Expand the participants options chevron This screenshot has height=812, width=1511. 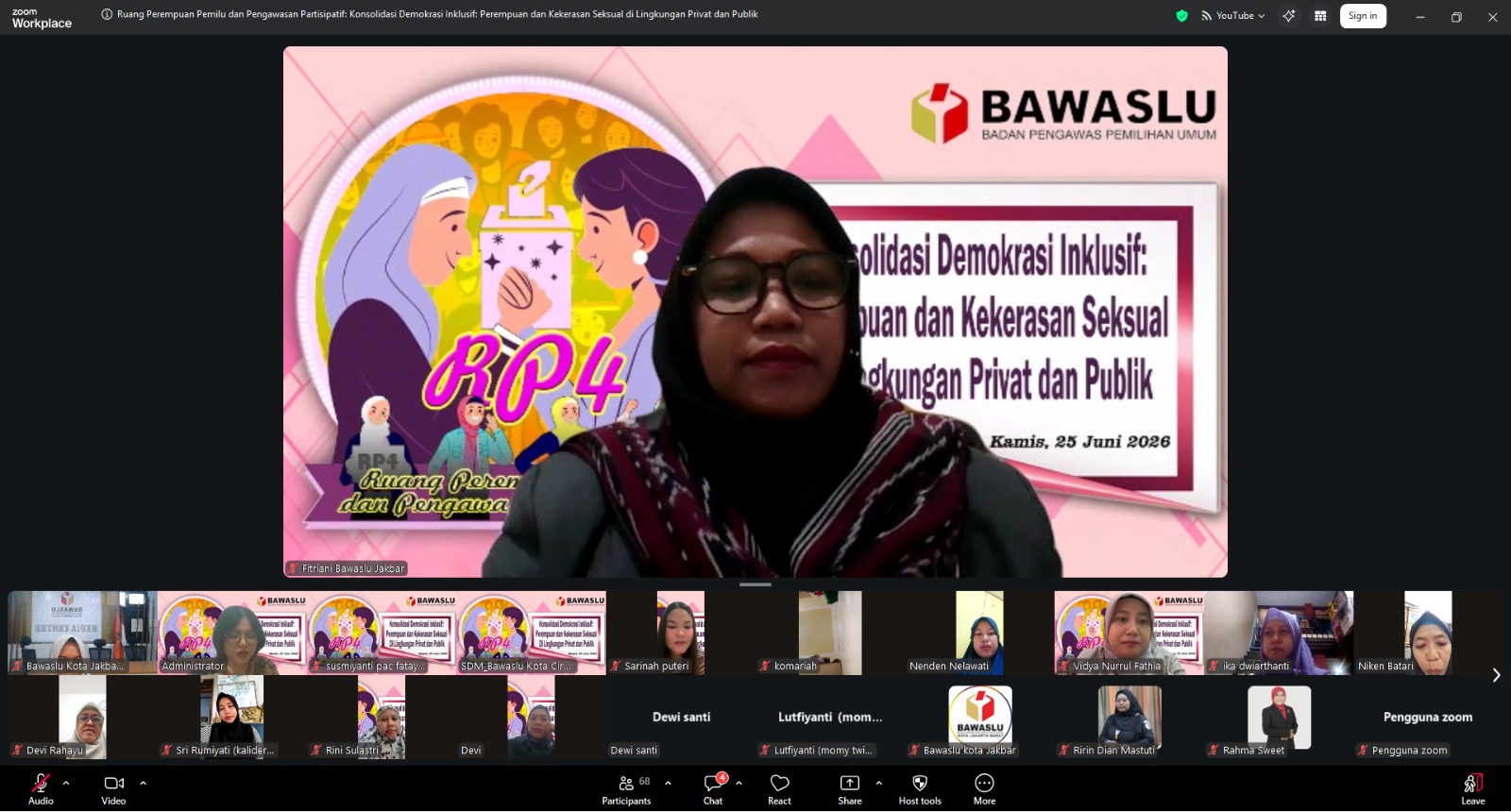pyautogui.click(x=668, y=783)
